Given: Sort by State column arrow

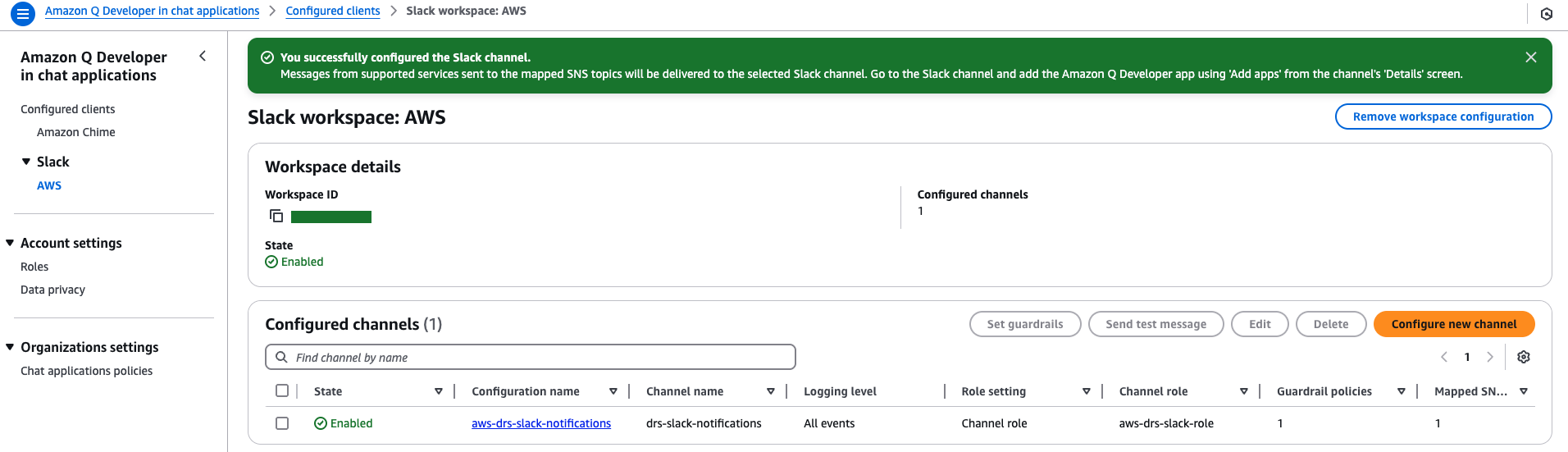Looking at the screenshot, I should coord(439,392).
